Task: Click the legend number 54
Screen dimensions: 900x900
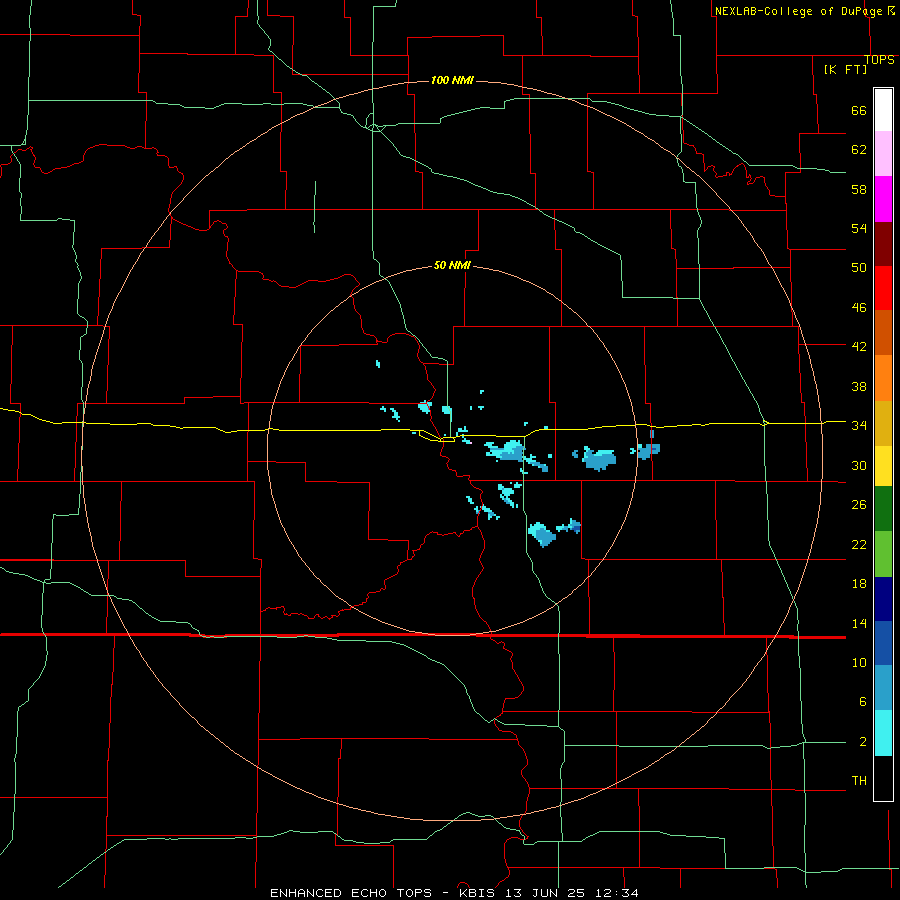Action: [x=859, y=228]
